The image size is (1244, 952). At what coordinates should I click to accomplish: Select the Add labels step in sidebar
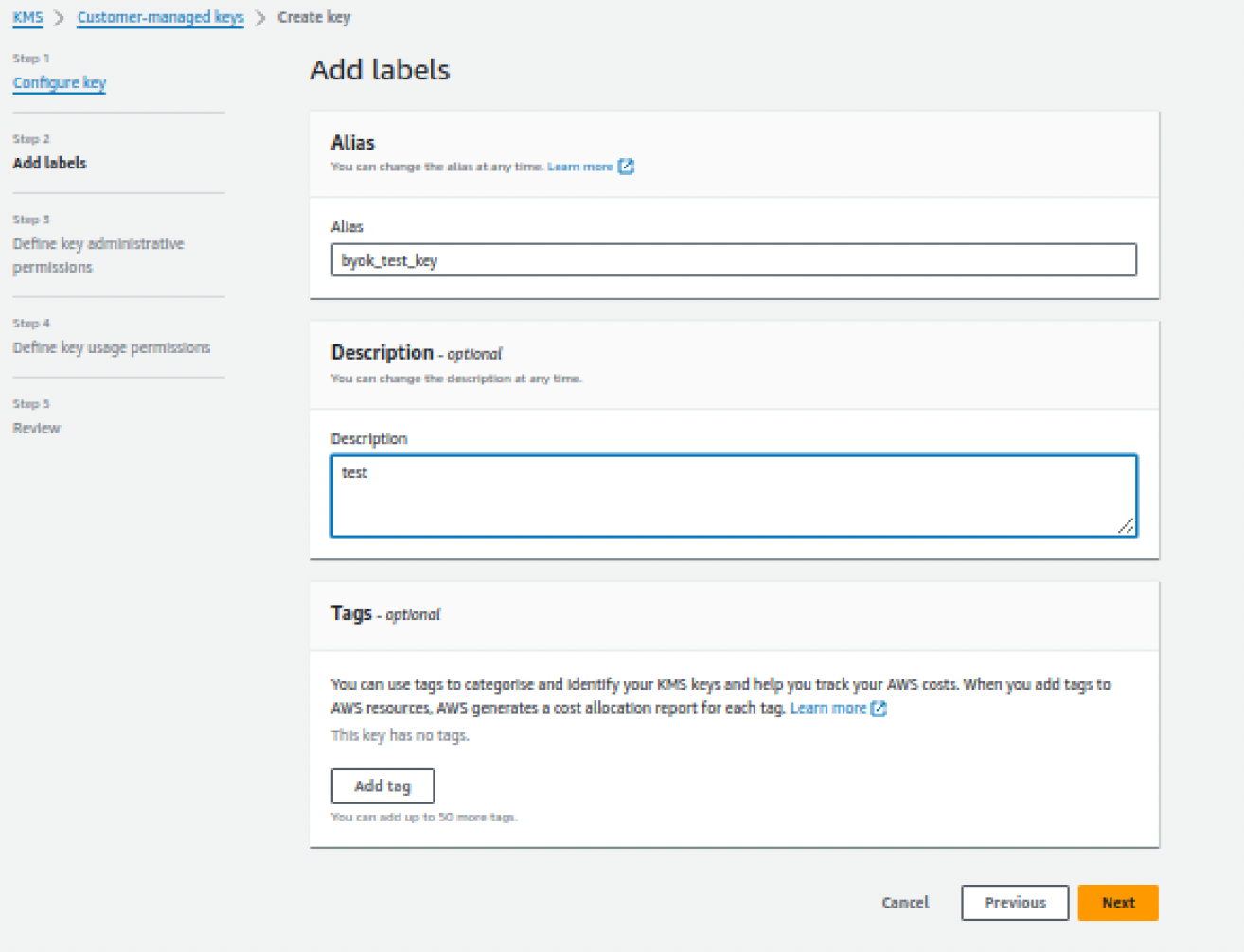pyautogui.click(x=49, y=163)
